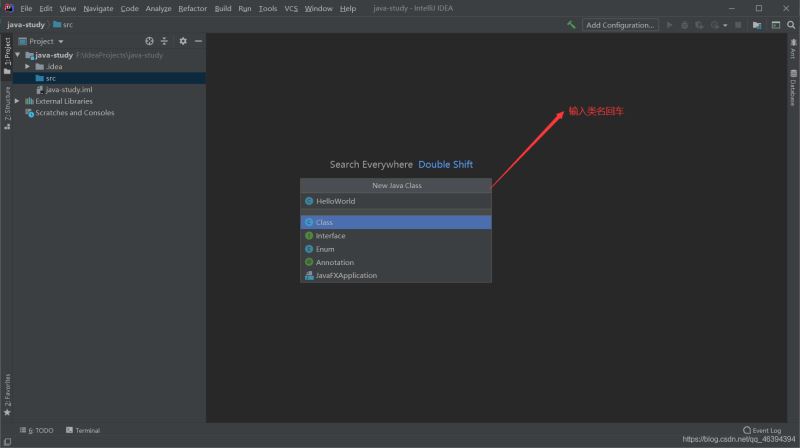Screen dimensions: 800x448
Task: Toggle tool window bars in bottom-left corner
Action: [x=6, y=430]
